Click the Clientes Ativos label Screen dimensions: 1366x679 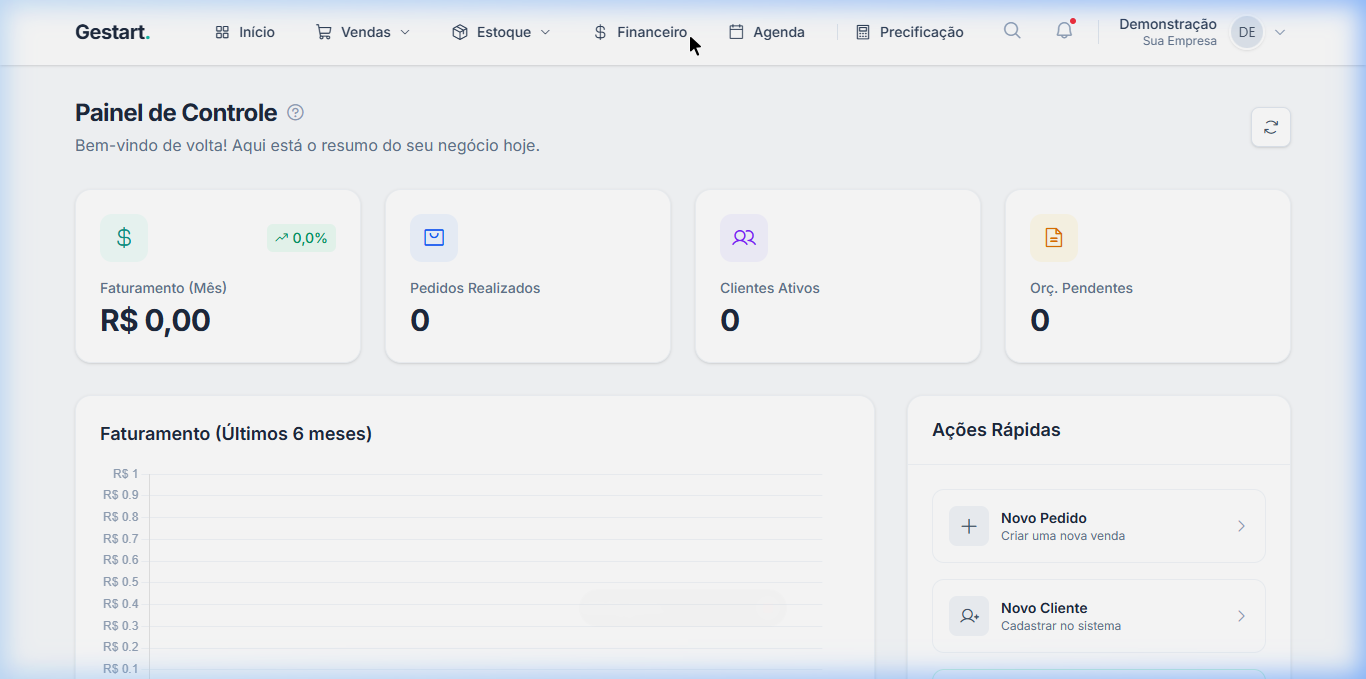[770, 288]
